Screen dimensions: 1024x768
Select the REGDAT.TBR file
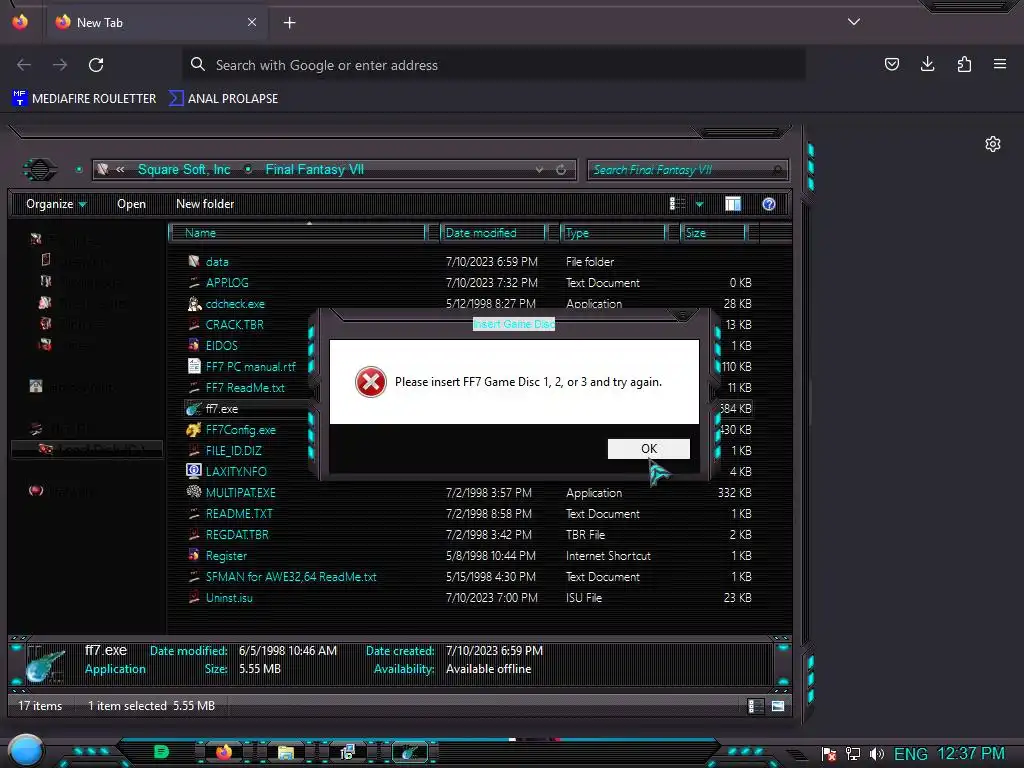[237, 535]
